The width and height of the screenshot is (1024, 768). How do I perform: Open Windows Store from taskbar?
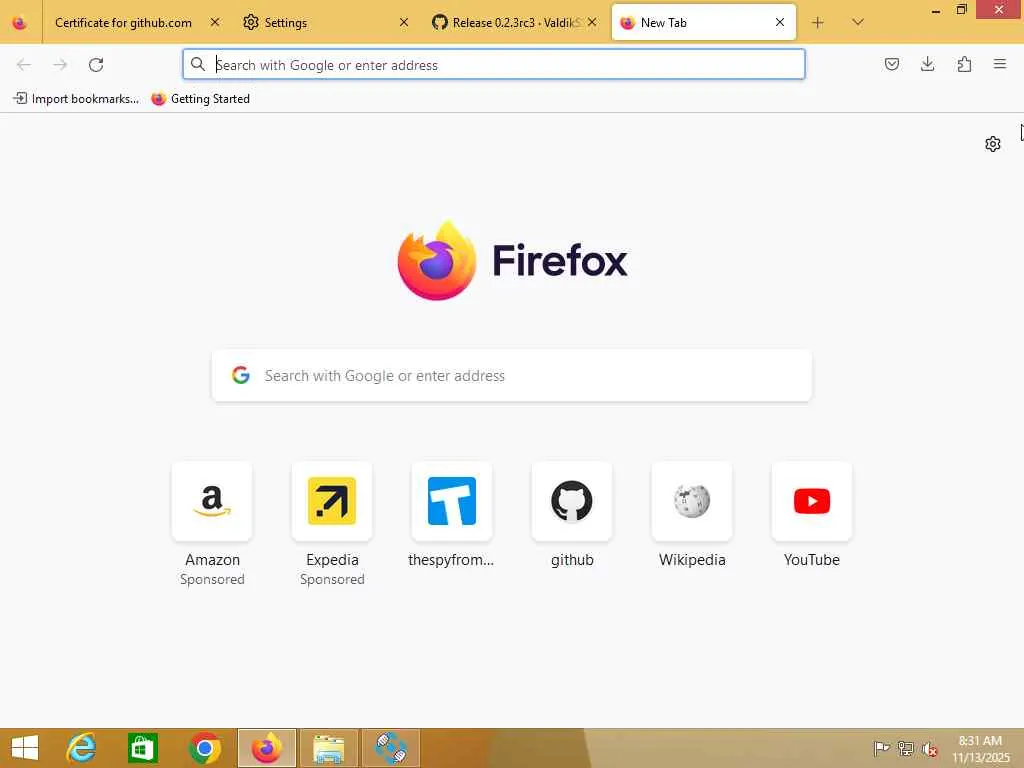tap(142, 748)
